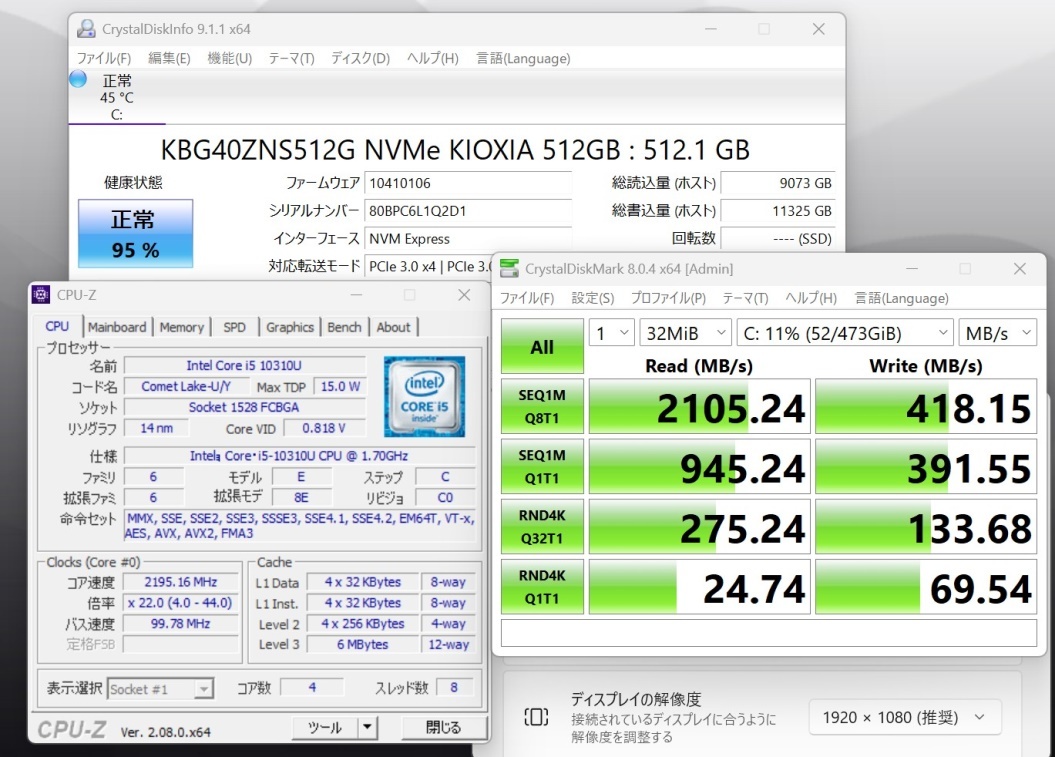Viewport: 1055px width, 757px height.
Task: Start the SEQ1M Q8T1 test
Action: [x=542, y=406]
